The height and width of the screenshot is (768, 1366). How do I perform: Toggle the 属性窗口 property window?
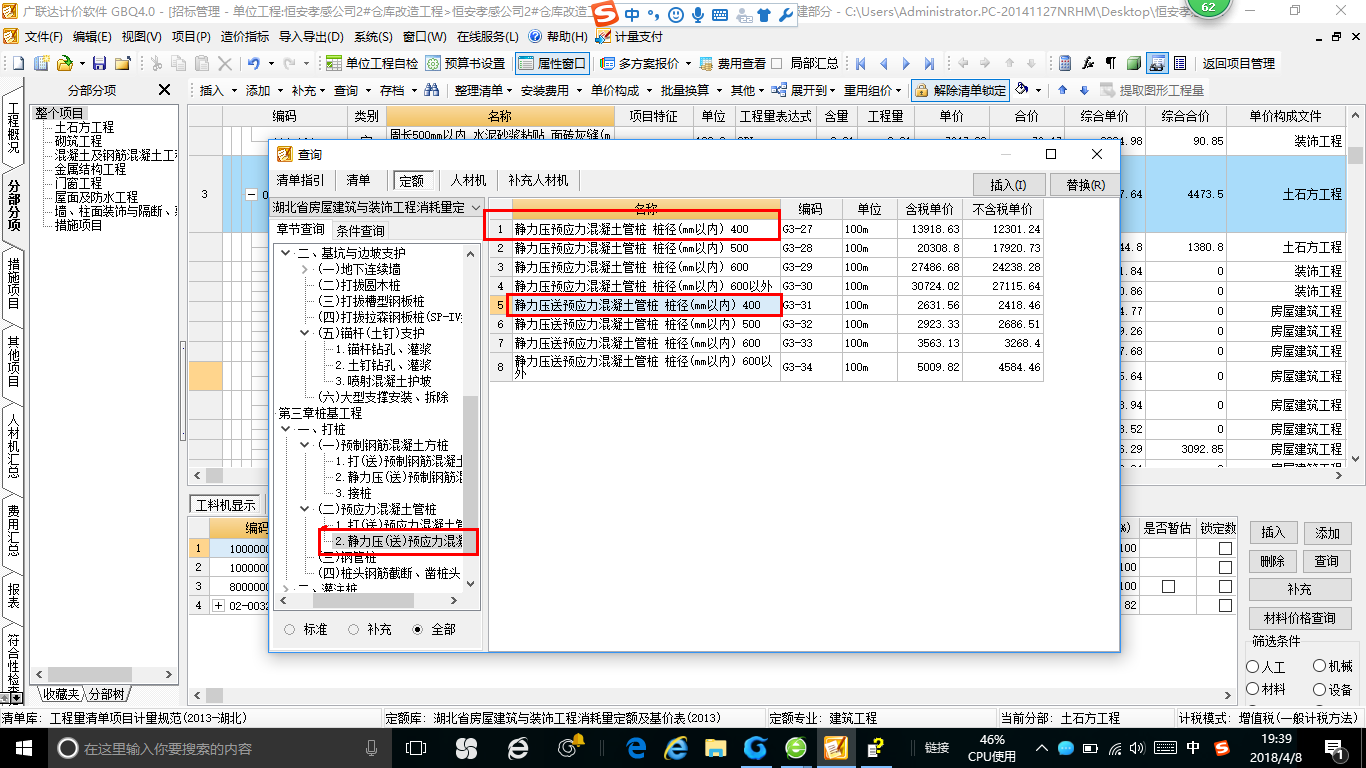(552, 63)
